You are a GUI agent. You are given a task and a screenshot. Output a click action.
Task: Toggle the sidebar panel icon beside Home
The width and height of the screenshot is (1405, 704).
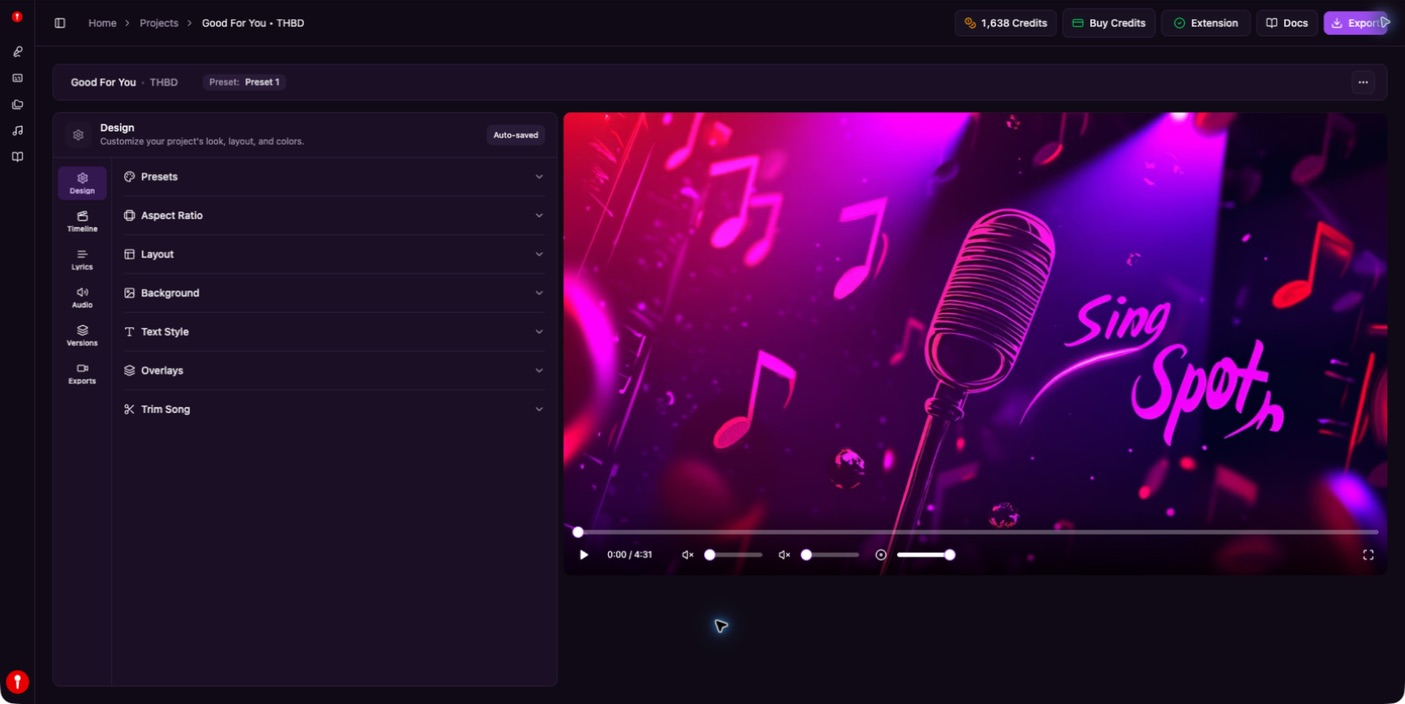coord(60,23)
